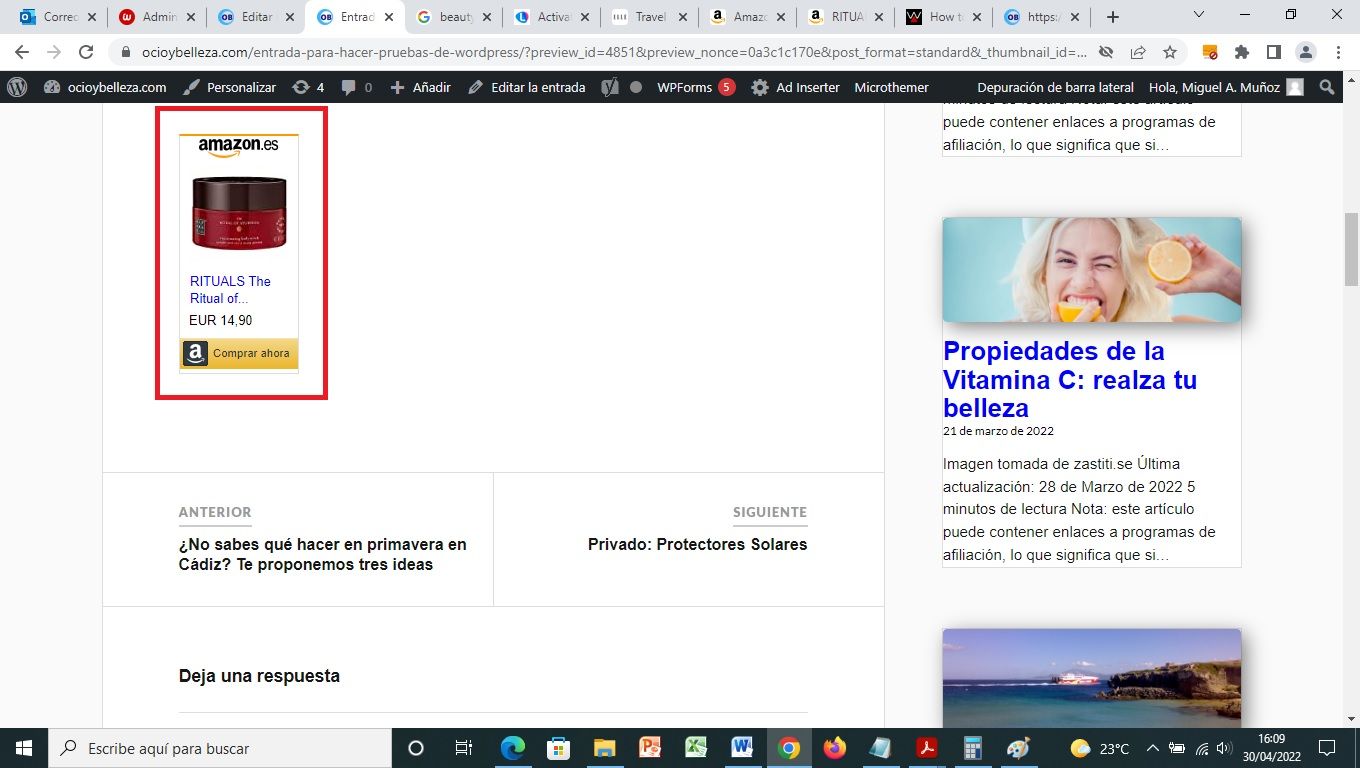Open Personalizar in the admin bar
The width and height of the screenshot is (1360, 768).
[230, 87]
